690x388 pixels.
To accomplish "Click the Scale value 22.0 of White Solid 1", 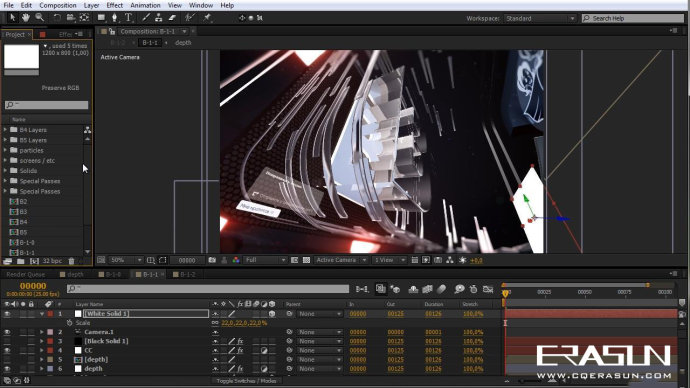I will [244, 323].
